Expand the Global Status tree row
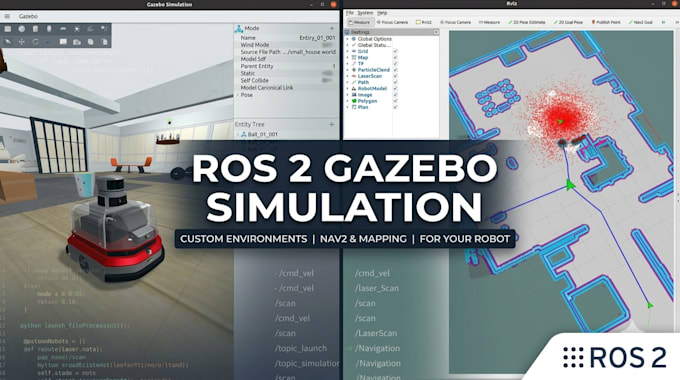The width and height of the screenshot is (680, 380). [x=347, y=45]
